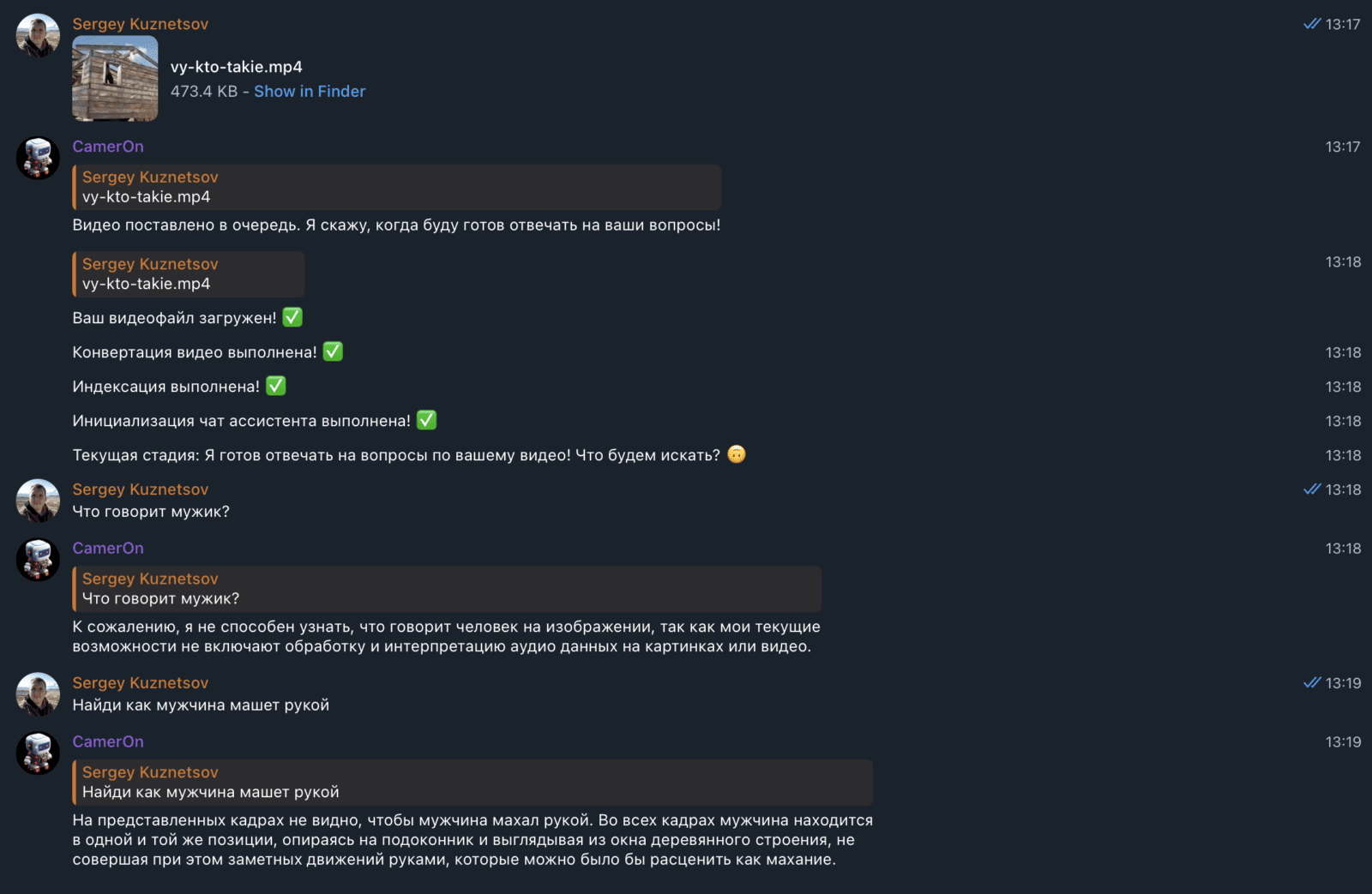Image resolution: width=1372 pixels, height=894 pixels.
Task: Open Sergey's avatar beside 'Что говорит мужик?'
Action: [x=38, y=501]
